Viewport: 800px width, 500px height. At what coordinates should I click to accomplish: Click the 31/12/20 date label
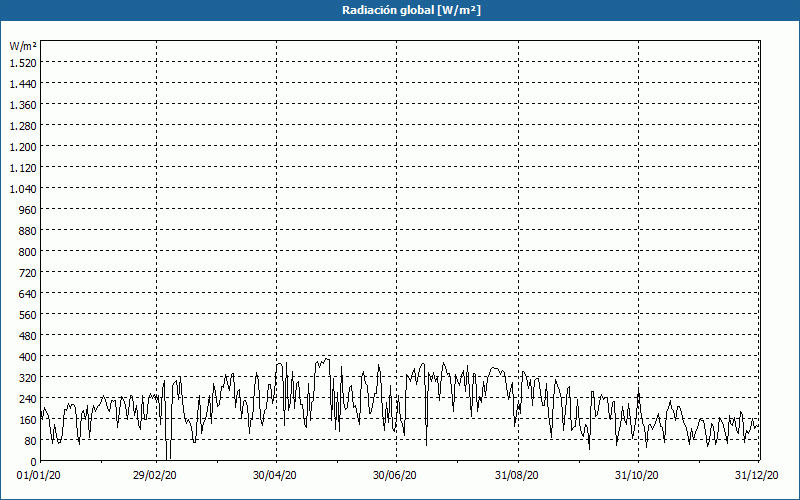click(757, 476)
